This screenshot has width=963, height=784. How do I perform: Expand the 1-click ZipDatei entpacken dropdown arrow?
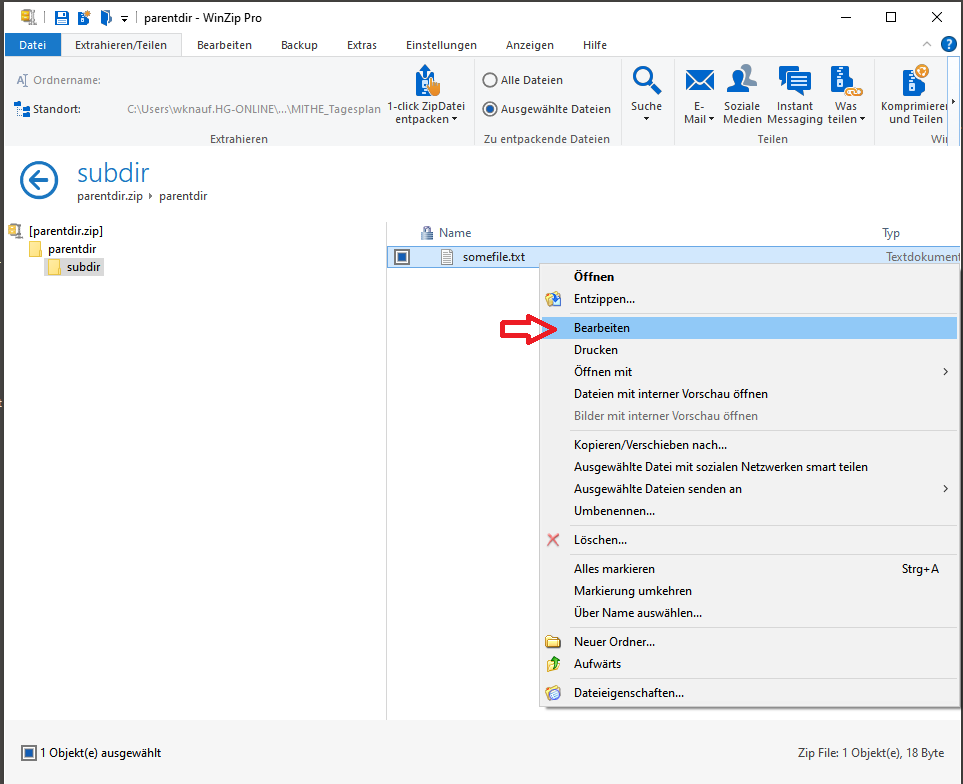click(x=454, y=119)
